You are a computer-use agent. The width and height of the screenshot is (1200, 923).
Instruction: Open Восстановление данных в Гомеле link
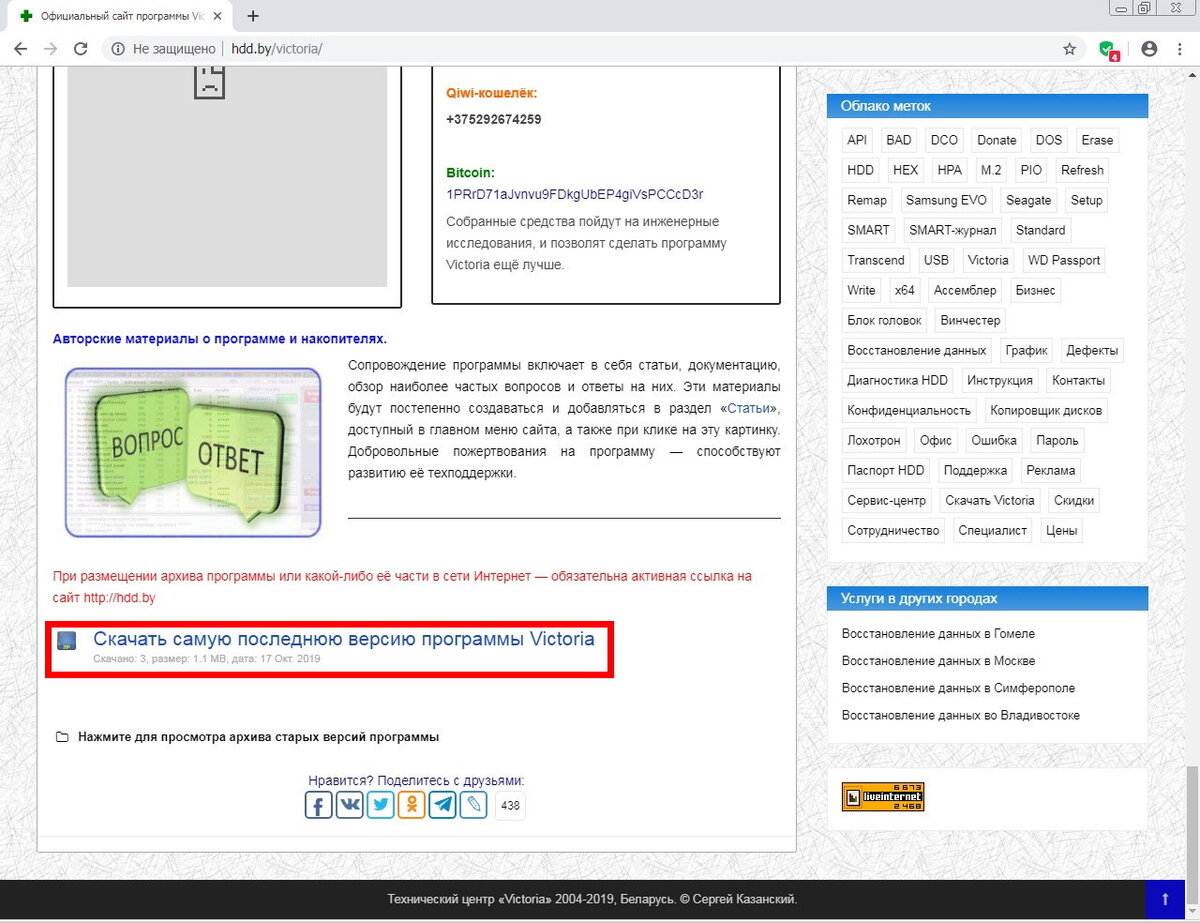(938, 634)
